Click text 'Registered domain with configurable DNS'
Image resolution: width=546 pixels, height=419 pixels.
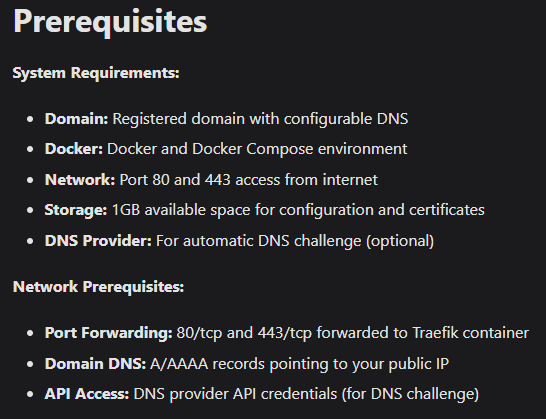pos(260,119)
